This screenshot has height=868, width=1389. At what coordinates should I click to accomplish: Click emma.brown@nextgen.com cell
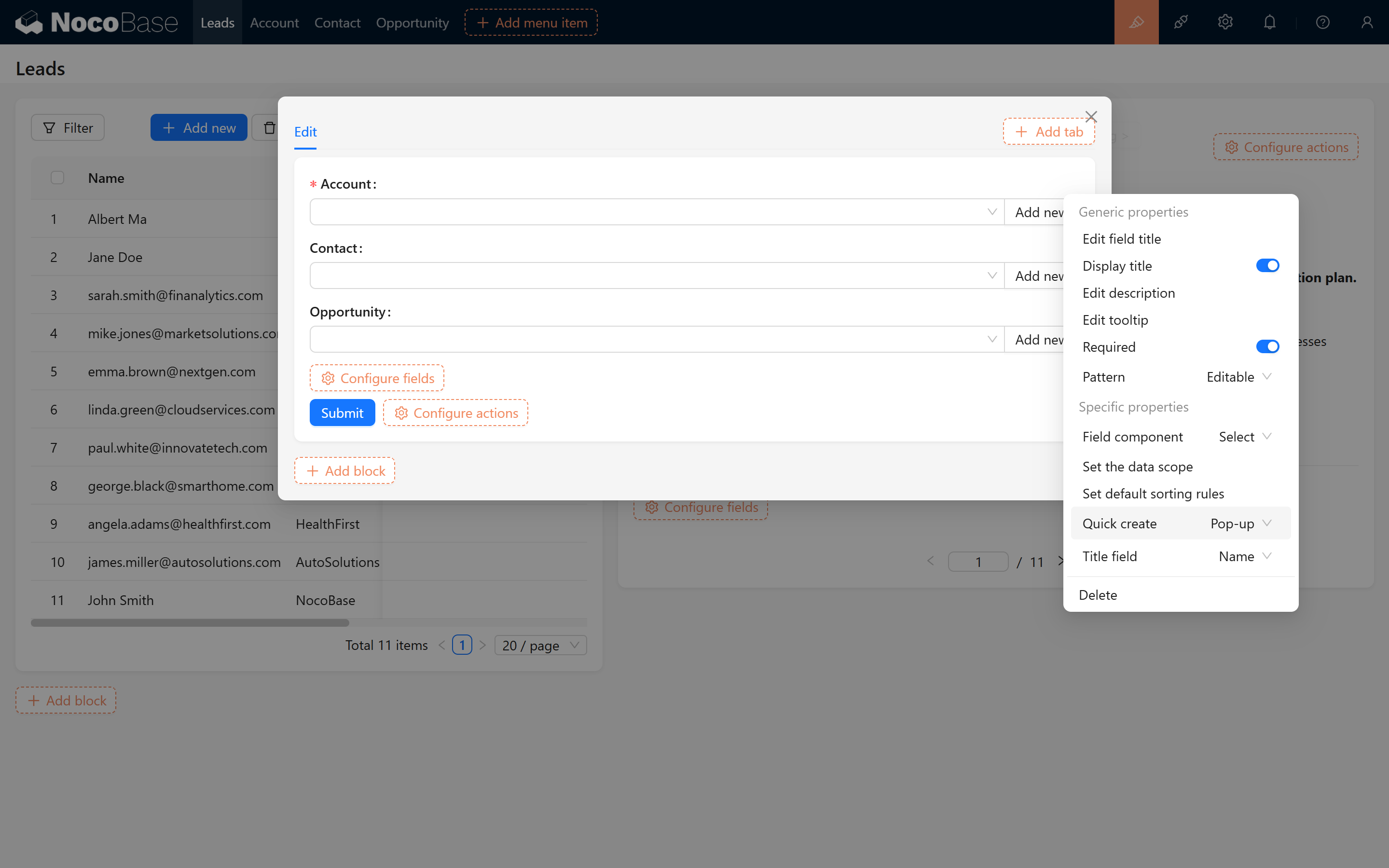172,372
